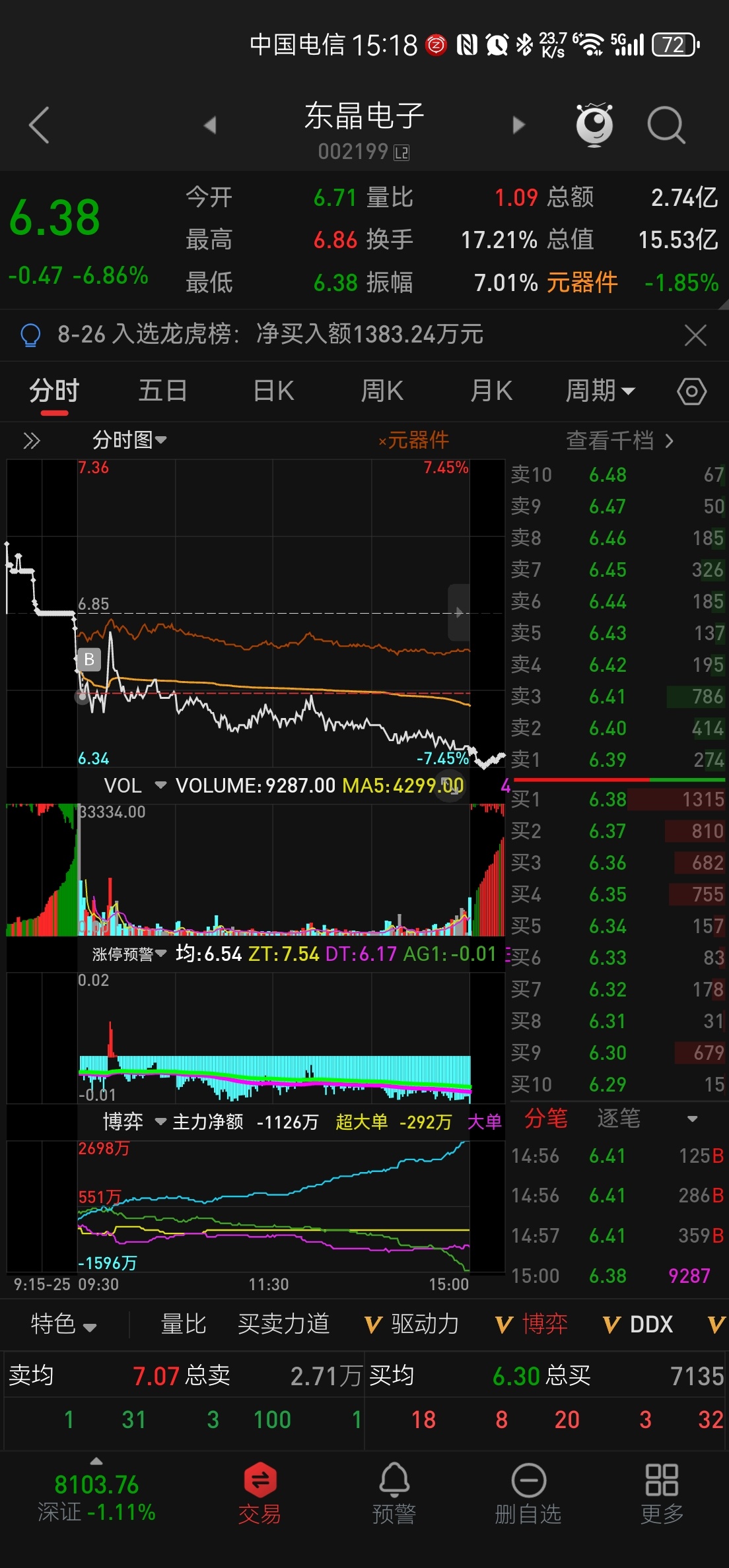
Task: Tap the stock title 东晶电子
Action: (x=364, y=117)
